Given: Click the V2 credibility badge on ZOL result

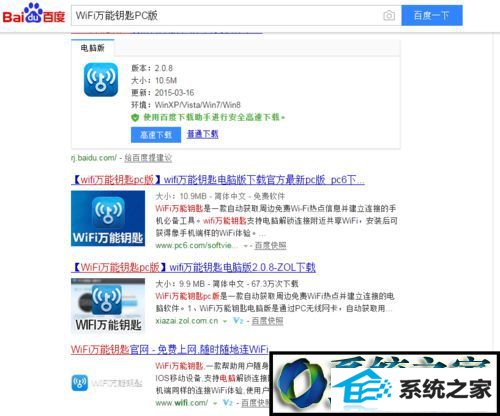Looking at the screenshot, I should (x=238, y=321).
